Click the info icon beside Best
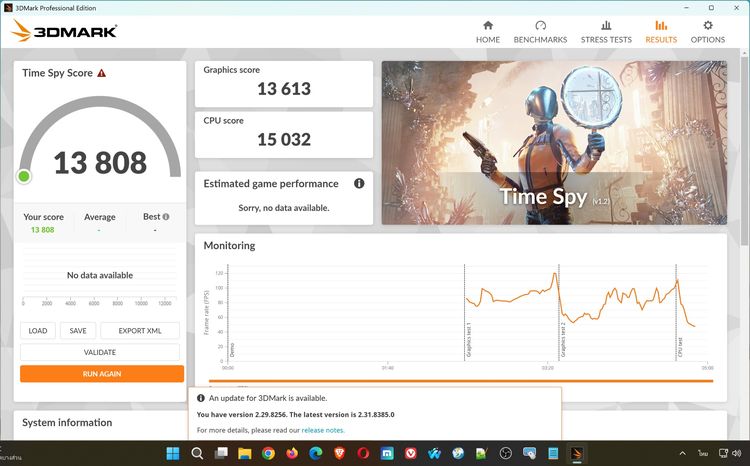The image size is (750, 466). 166,217
